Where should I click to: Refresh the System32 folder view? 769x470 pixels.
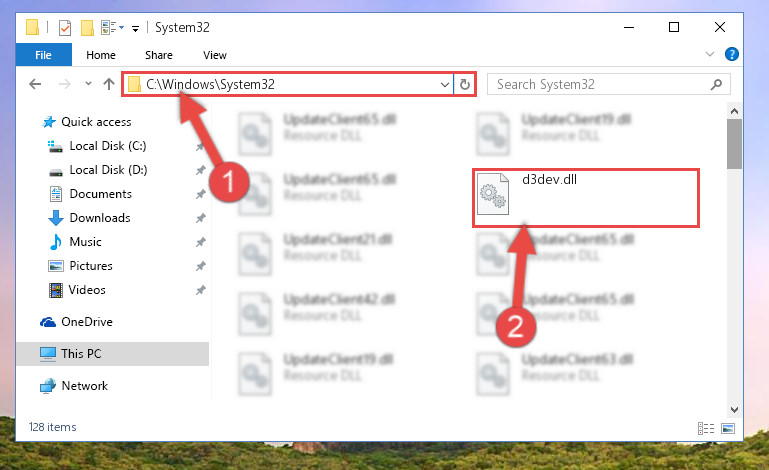click(464, 84)
